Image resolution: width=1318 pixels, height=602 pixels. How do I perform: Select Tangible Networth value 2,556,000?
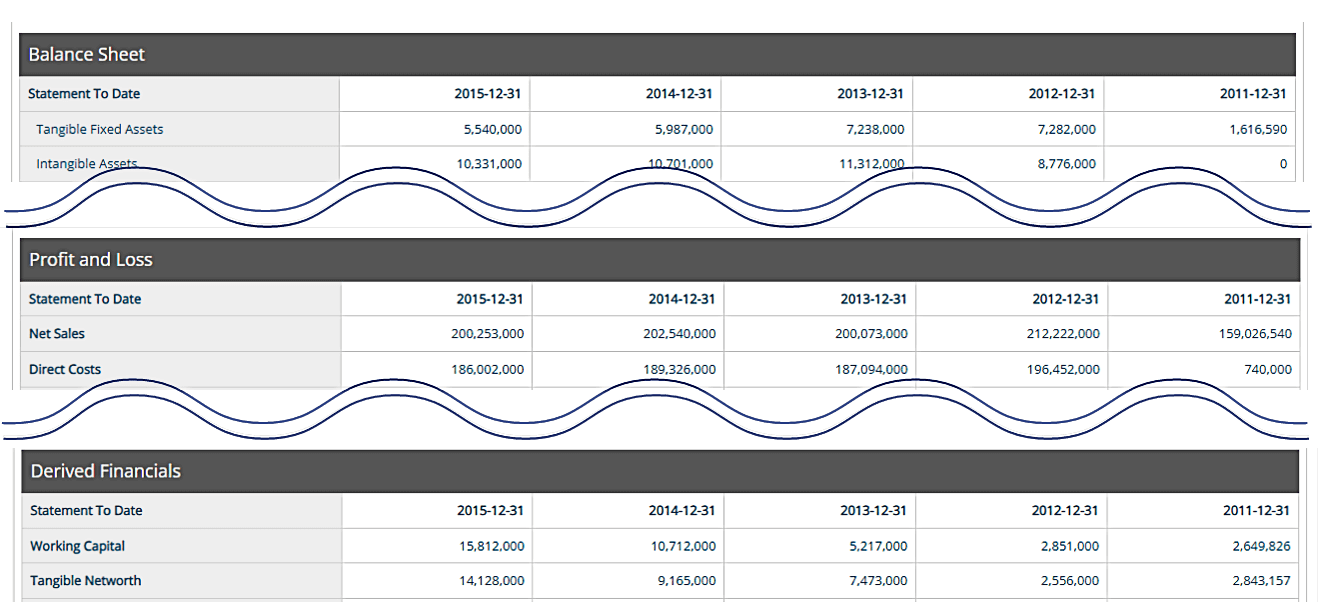coord(1070,581)
